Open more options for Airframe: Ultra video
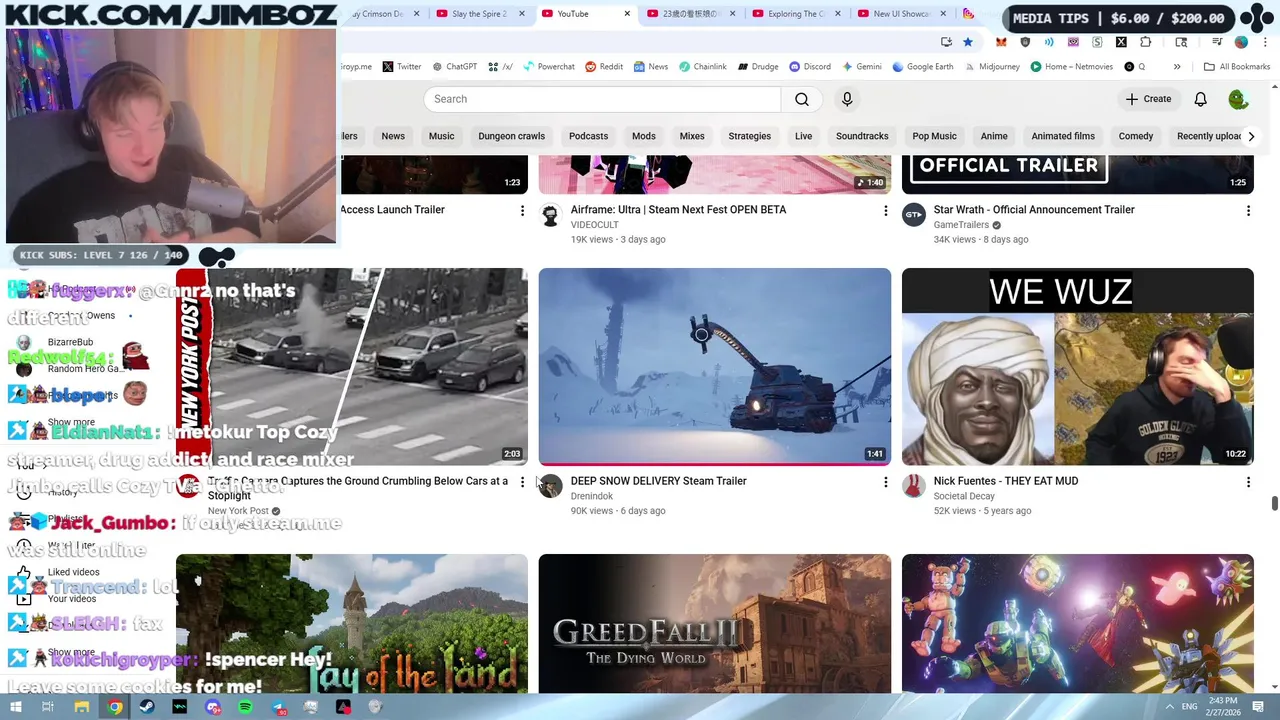This screenshot has width=1280, height=720. click(885, 210)
